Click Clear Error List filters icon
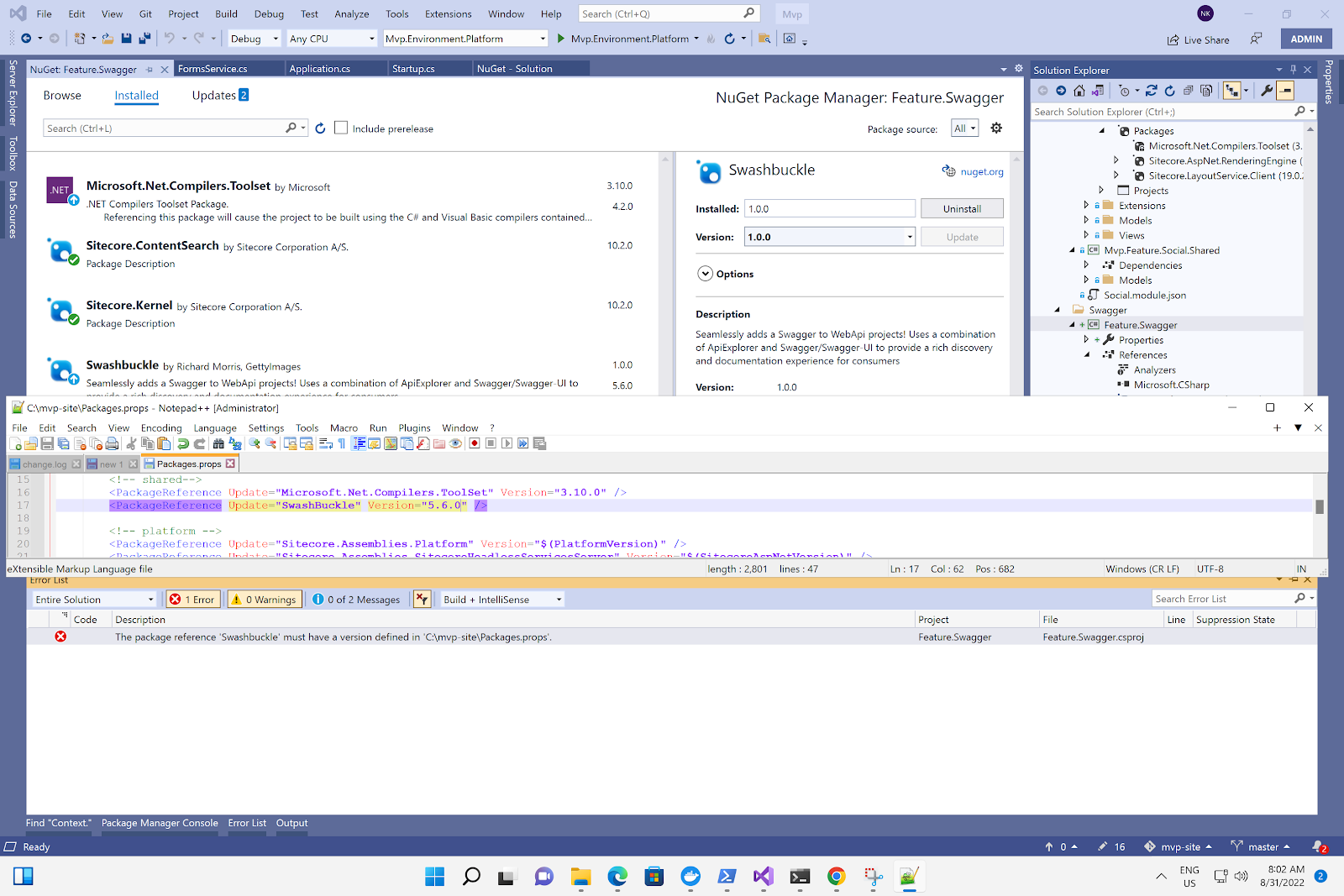 tap(423, 599)
